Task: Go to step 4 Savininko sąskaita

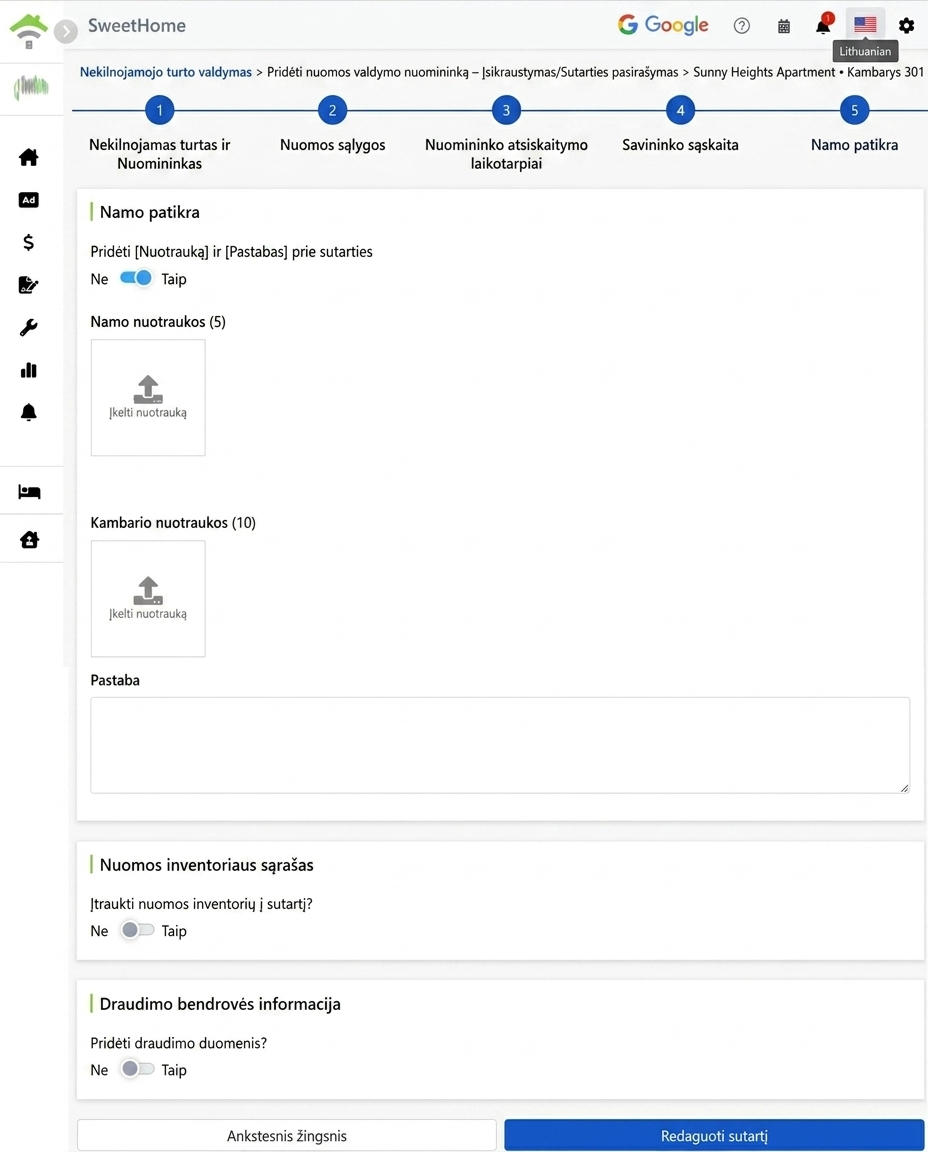Action: click(x=680, y=110)
